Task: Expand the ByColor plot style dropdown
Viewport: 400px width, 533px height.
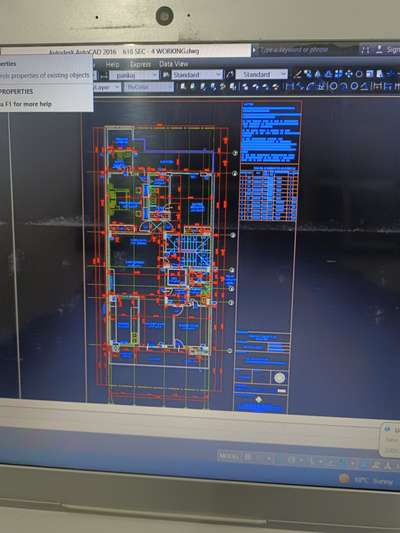Action: [149, 87]
